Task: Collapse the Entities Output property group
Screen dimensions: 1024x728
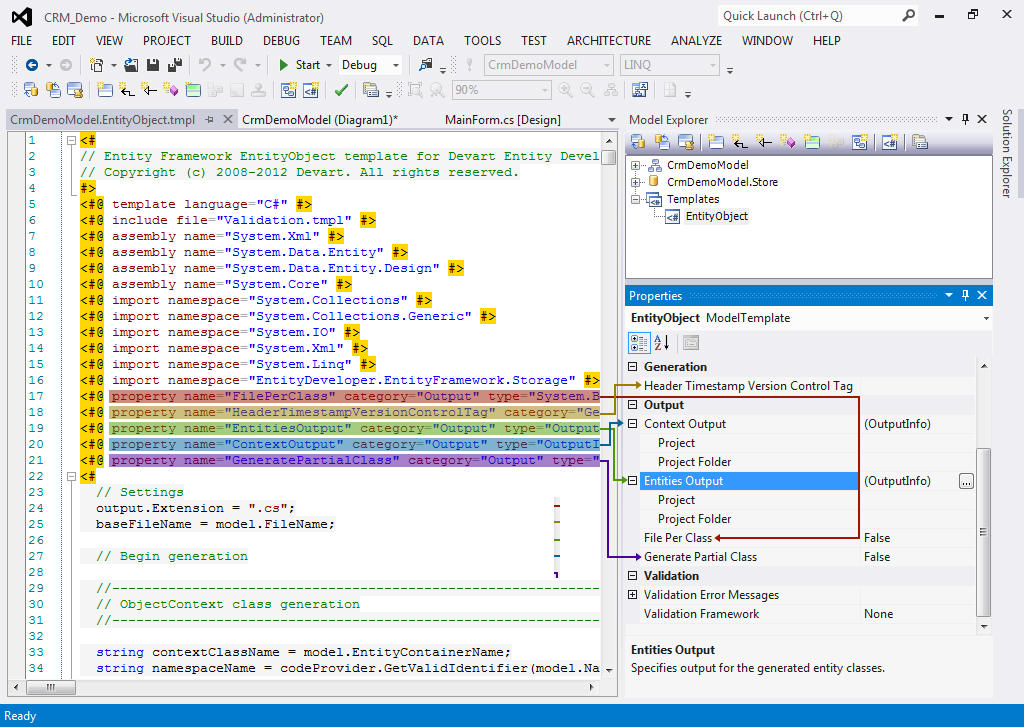Action: pos(633,481)
